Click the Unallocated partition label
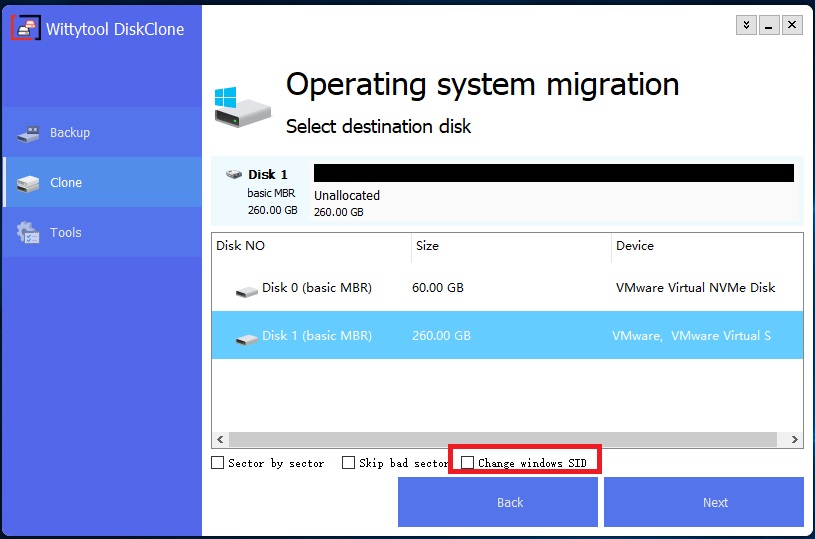 coord(347,195)
